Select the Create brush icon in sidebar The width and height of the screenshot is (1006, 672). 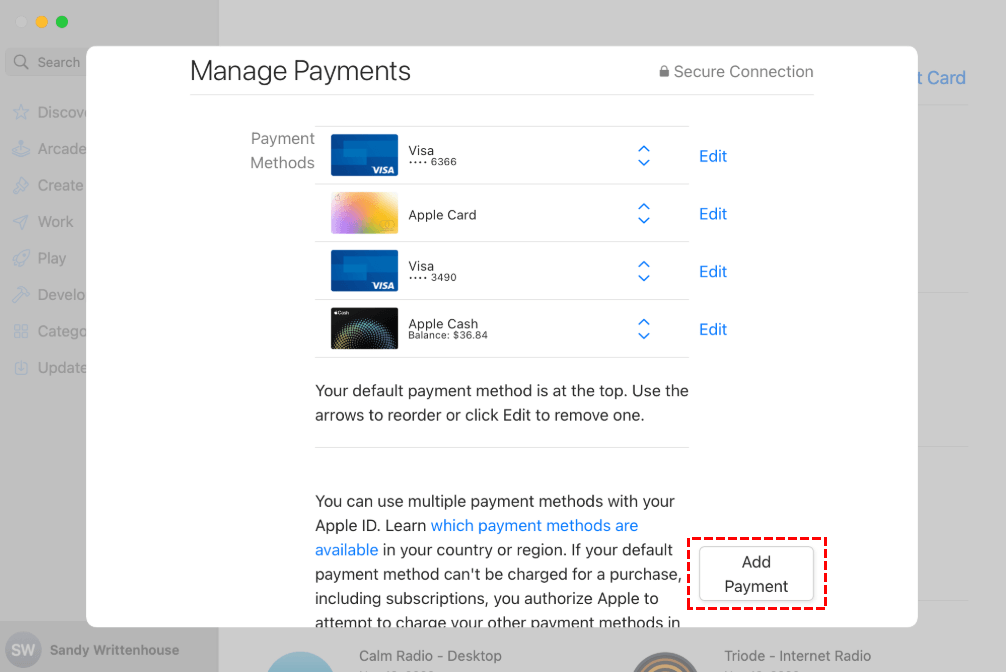pyautogui.click(x=21, y=185)
